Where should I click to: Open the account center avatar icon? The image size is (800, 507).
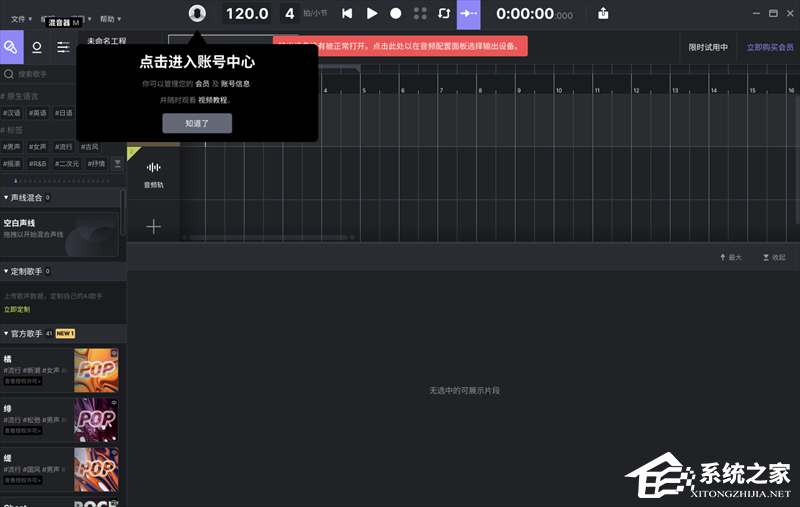198,13
